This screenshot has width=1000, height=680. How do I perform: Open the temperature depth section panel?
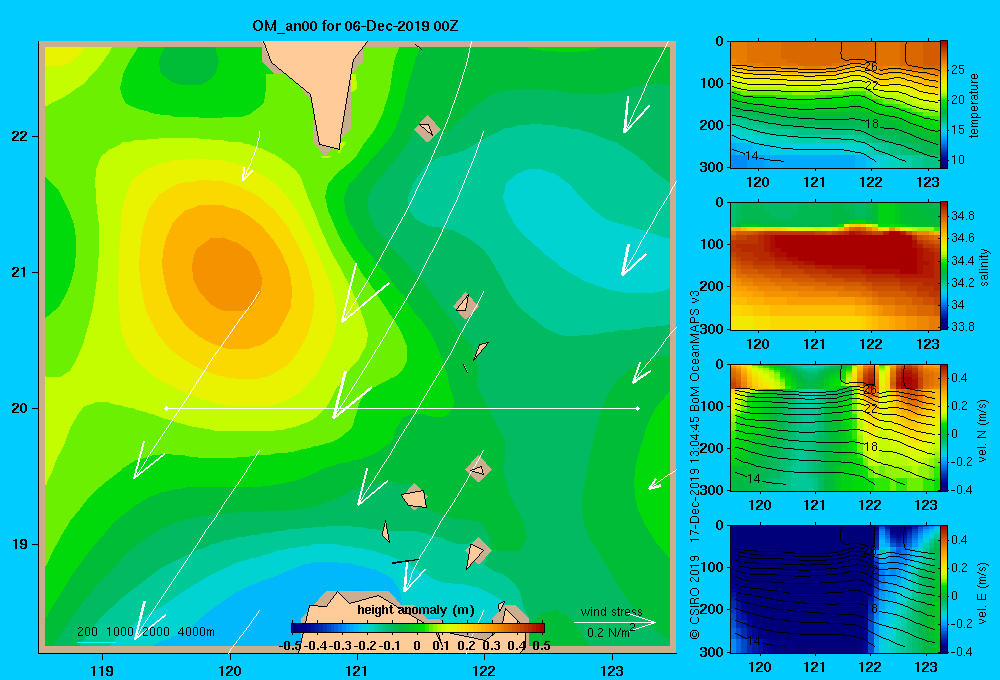click(x=835, y=105)
